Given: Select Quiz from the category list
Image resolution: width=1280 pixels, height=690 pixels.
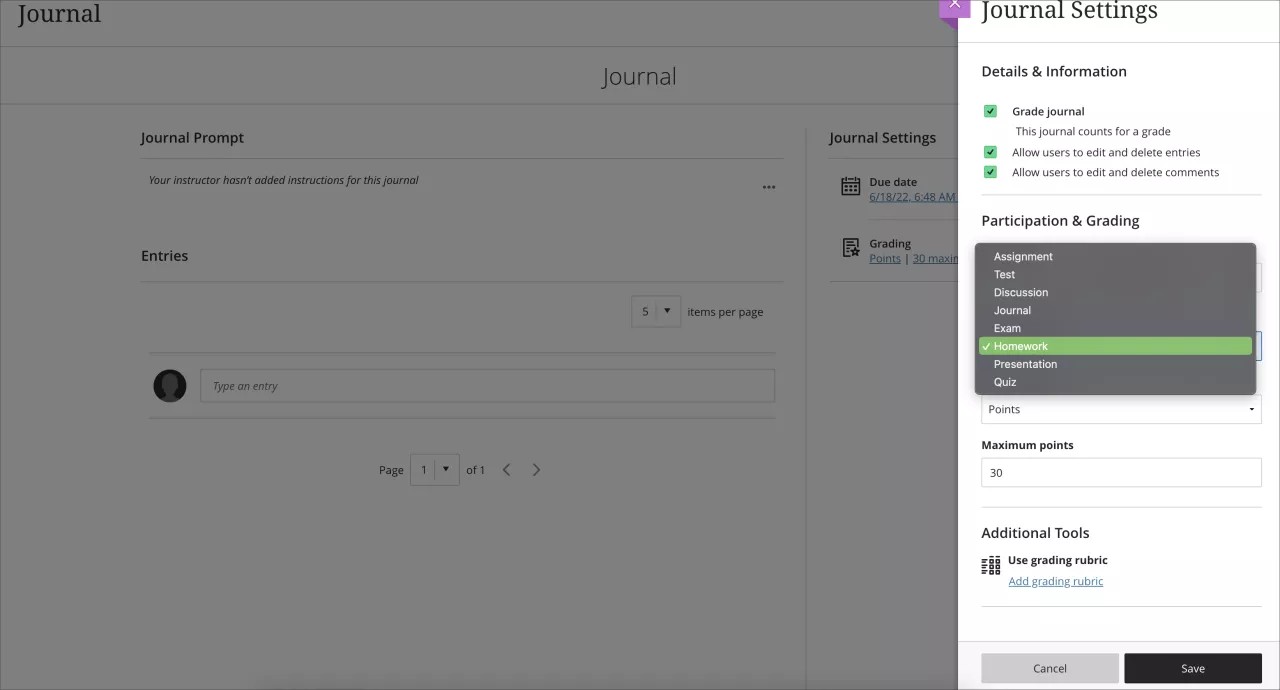Looking at the screenshot, I should 1005,381.
